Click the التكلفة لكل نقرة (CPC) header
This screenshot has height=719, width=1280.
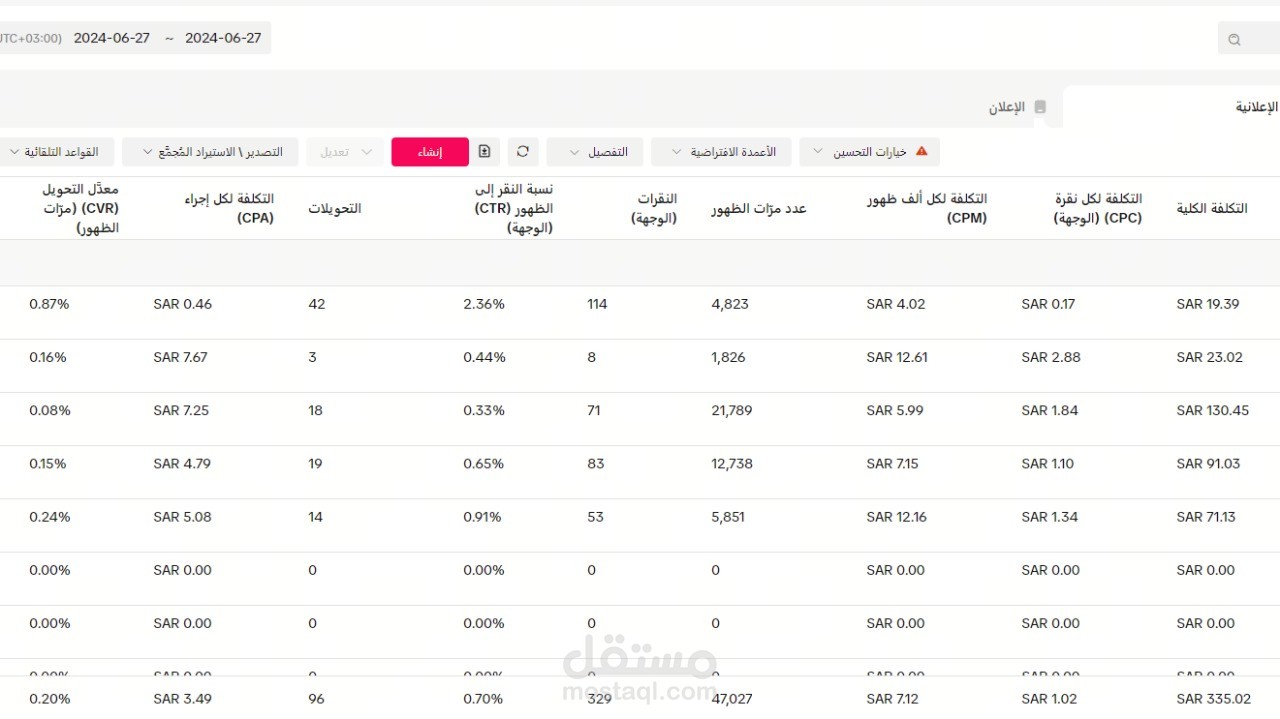[x=1098, y=208]
